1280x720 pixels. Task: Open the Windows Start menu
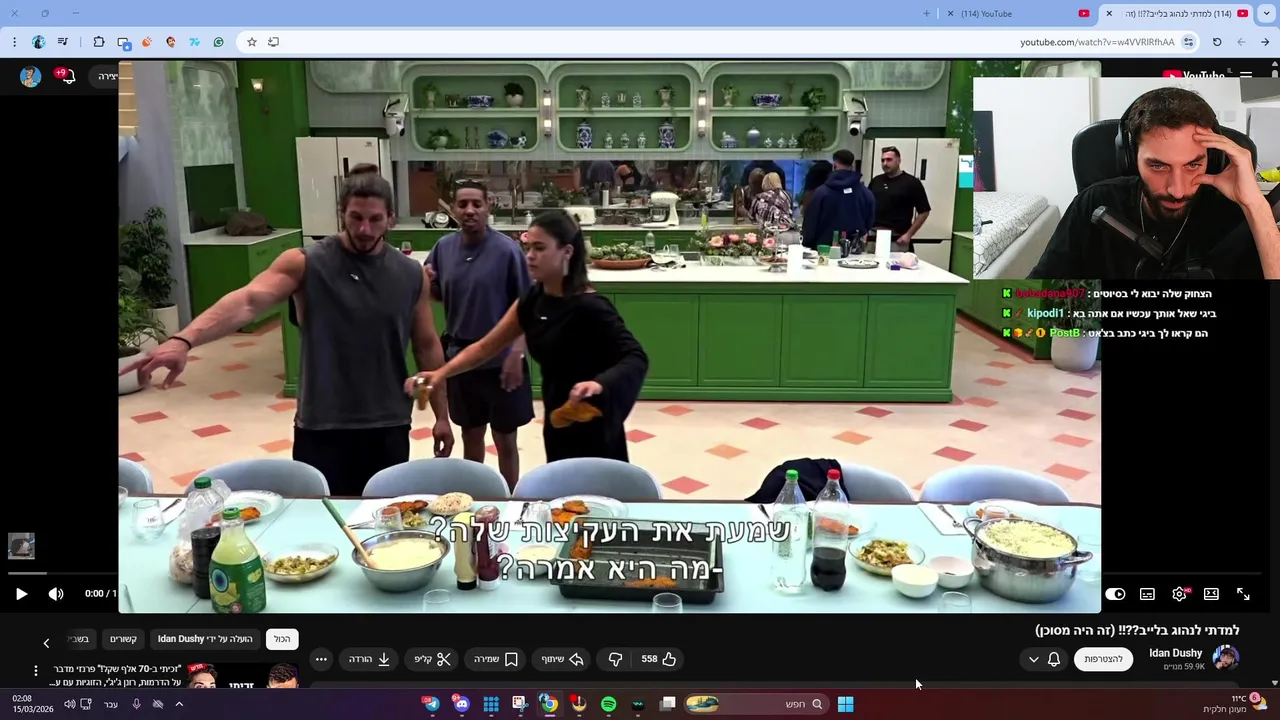[x=845, y=704]
